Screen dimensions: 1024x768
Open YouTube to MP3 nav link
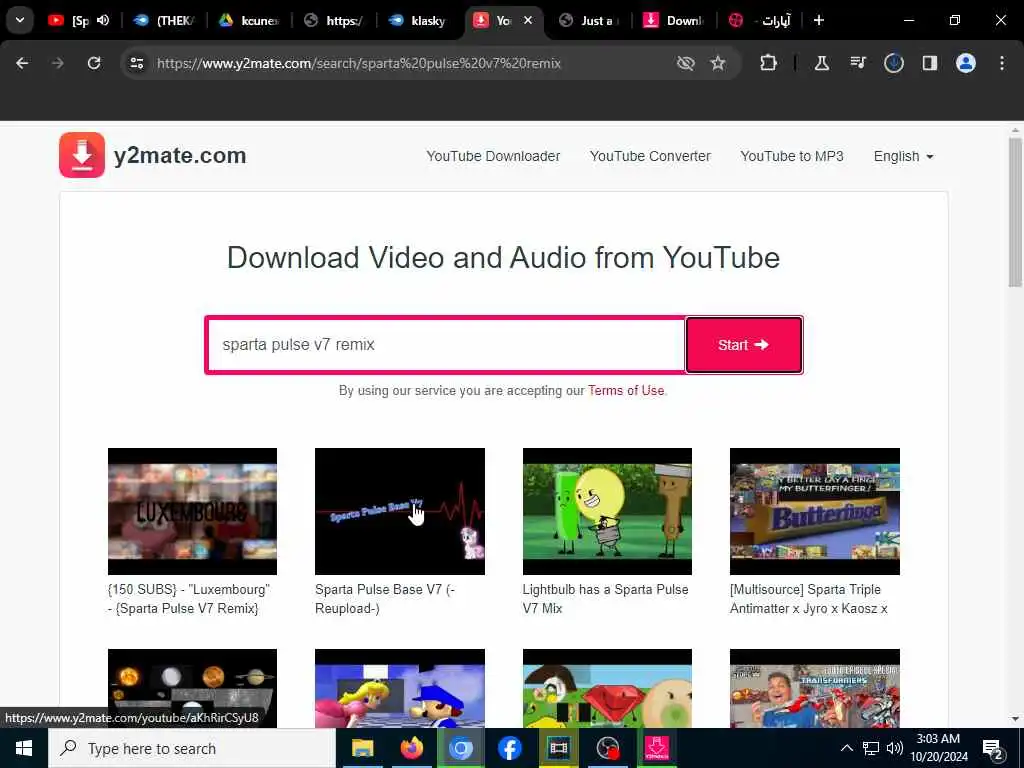click(792, 156)
